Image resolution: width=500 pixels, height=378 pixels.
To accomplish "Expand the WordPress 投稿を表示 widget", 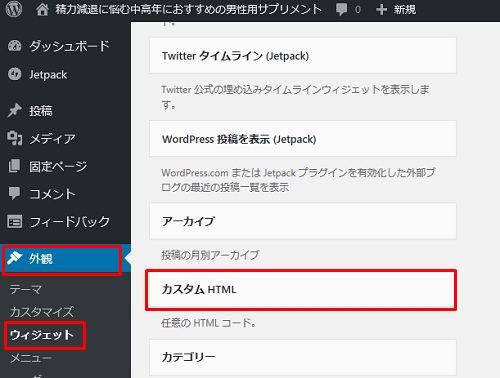I will click(303, 139).
